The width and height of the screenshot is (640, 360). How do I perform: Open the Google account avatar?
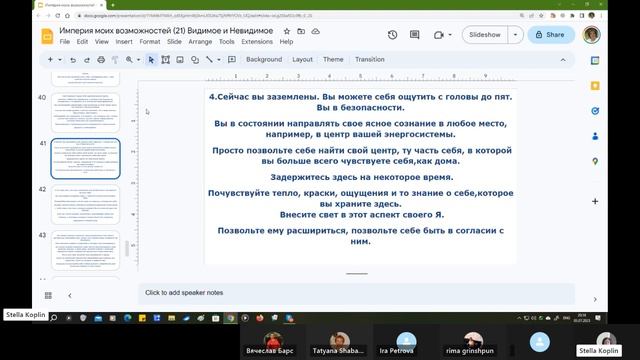pyautogui.click(x=591, y=35)
